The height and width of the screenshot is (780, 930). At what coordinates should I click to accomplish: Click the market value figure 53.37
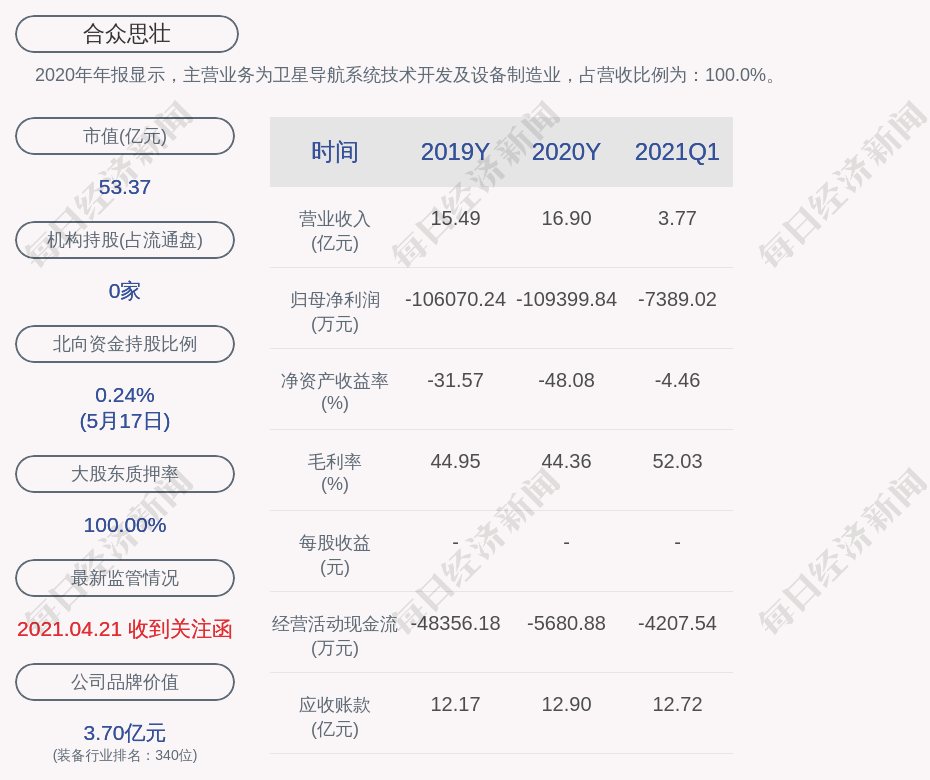[125, 187]
